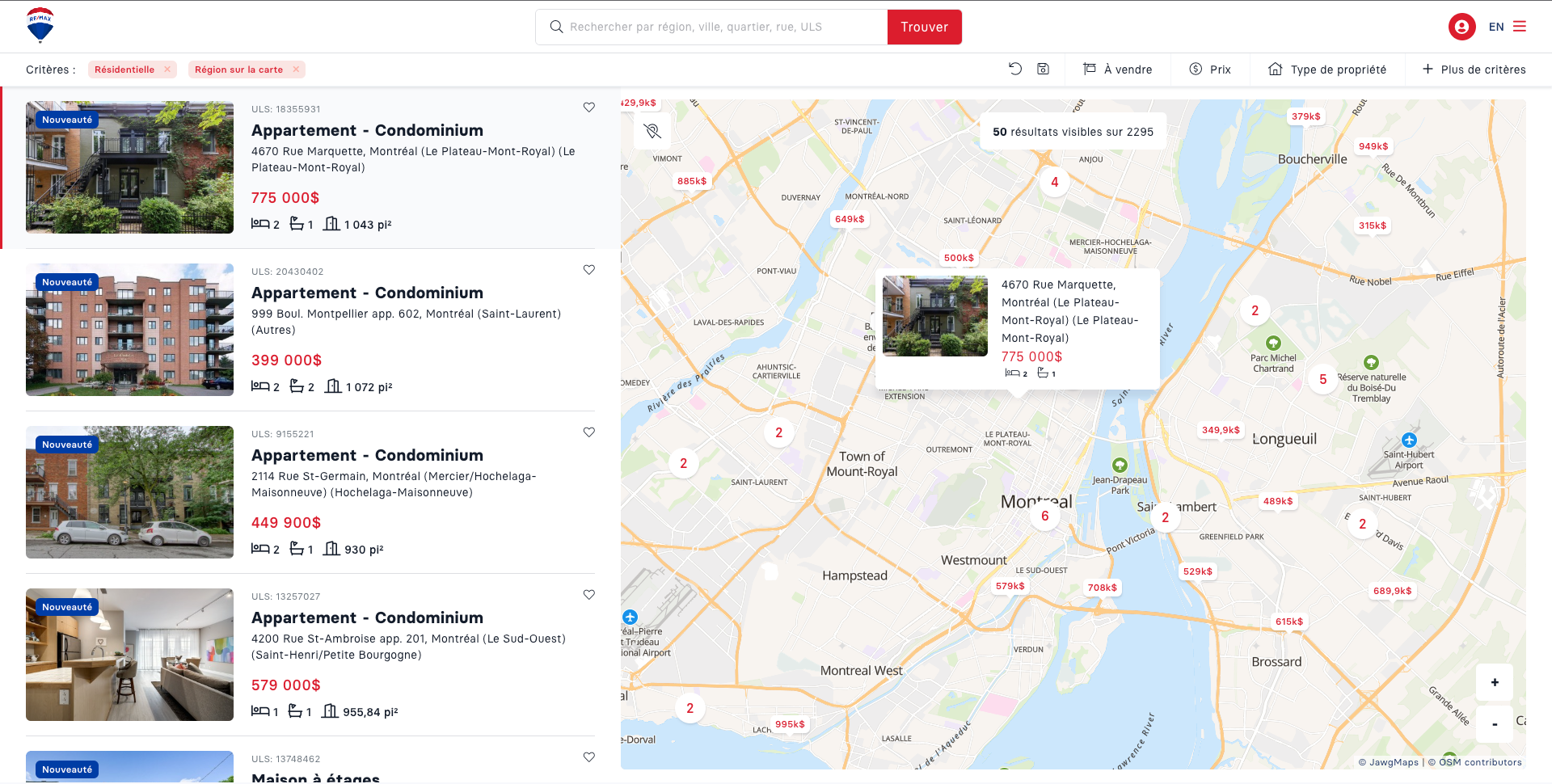Favorite the 2114 Rue St-Germain listing

pyautogui.click(x=589, y=432)
